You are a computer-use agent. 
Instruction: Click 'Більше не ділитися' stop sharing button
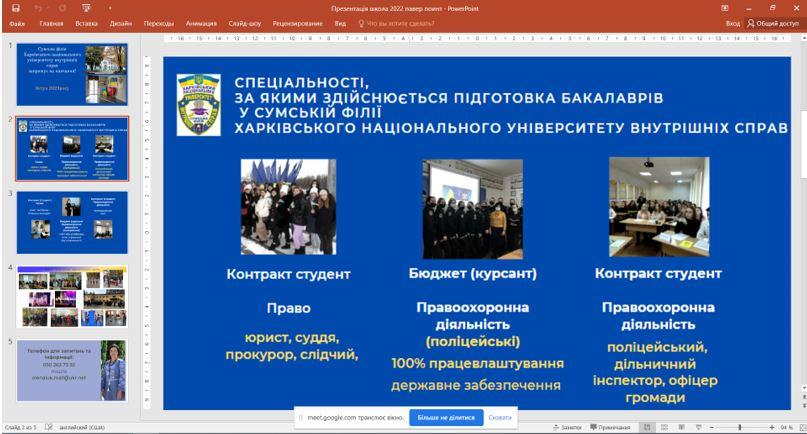(446, 418)
